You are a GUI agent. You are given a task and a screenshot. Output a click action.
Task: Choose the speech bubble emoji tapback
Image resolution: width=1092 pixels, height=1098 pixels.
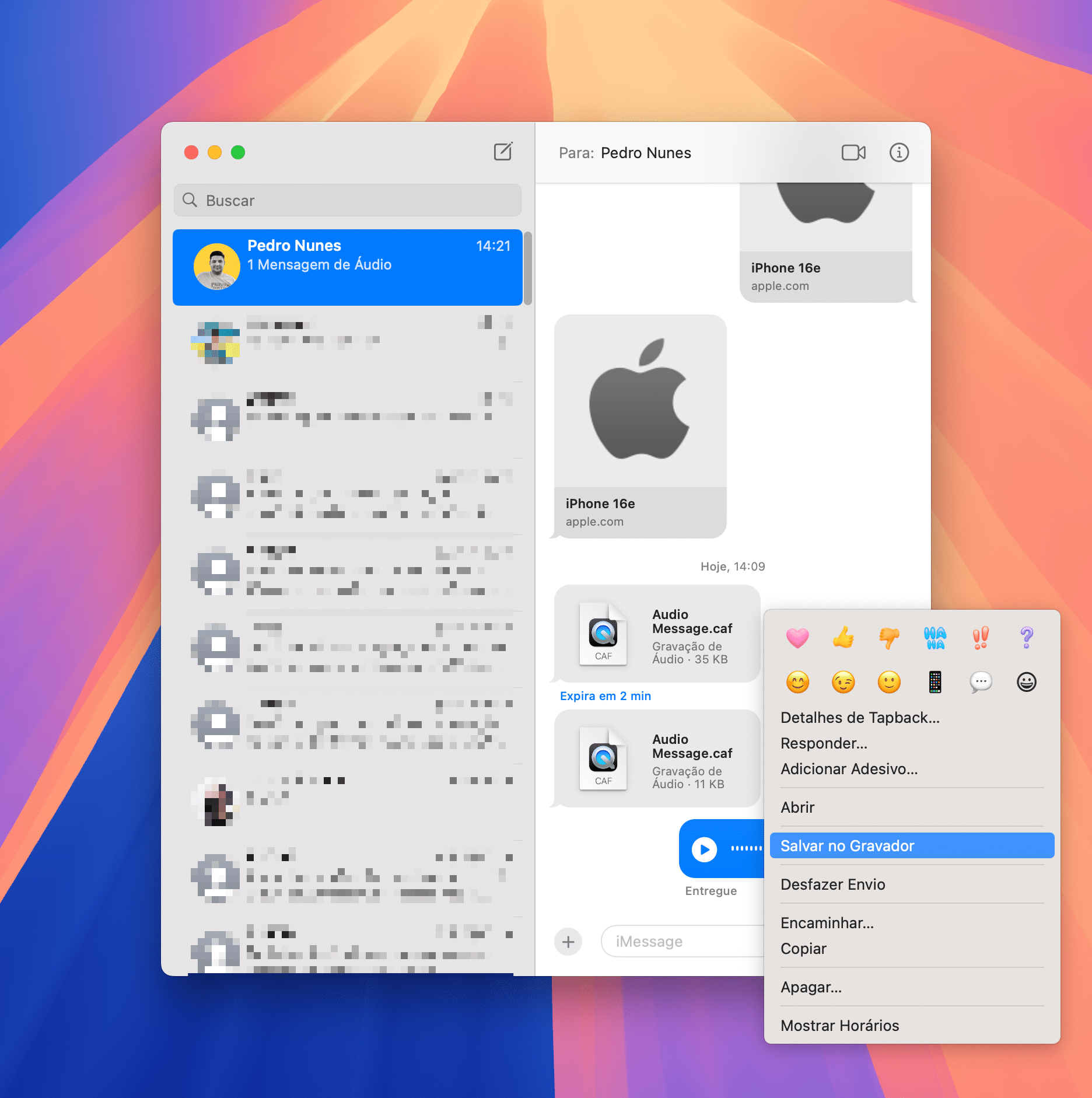point(981,681)
